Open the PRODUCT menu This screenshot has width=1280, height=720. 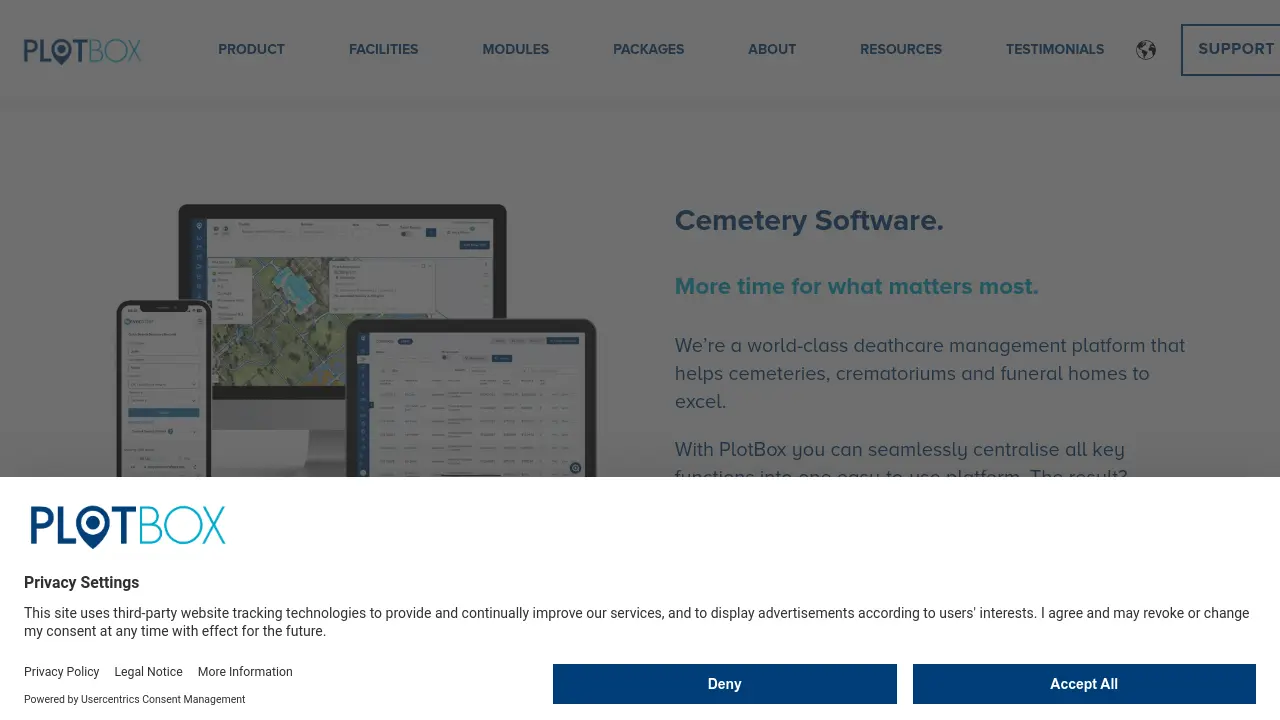click(251, 49)
